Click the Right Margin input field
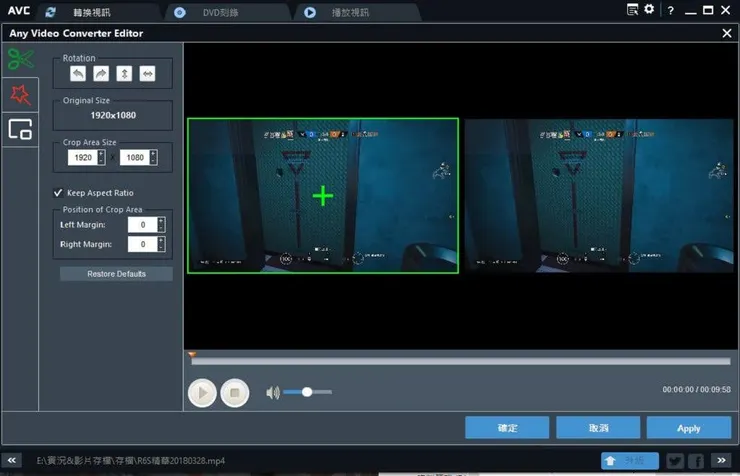The image size is (740, 476). point(143,244)
